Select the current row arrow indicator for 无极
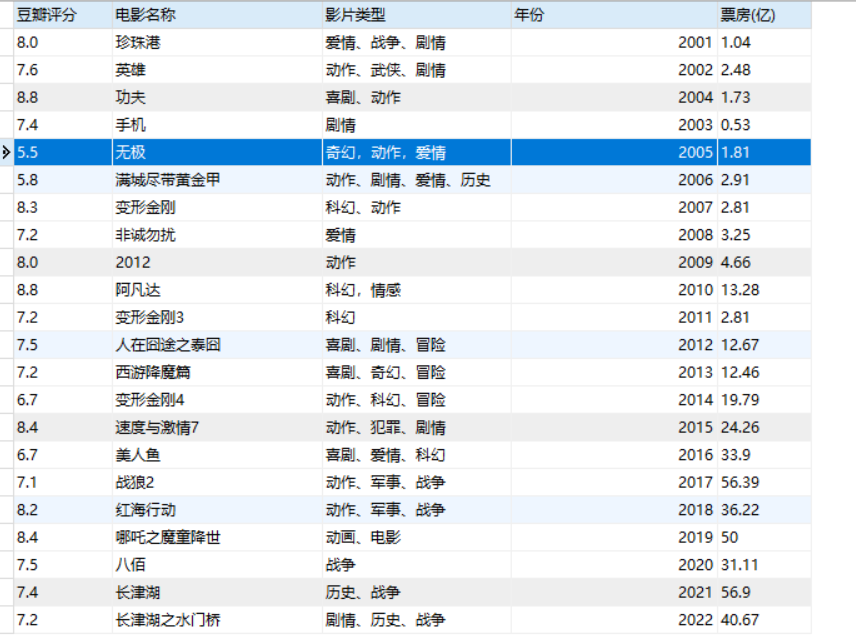 7,152
